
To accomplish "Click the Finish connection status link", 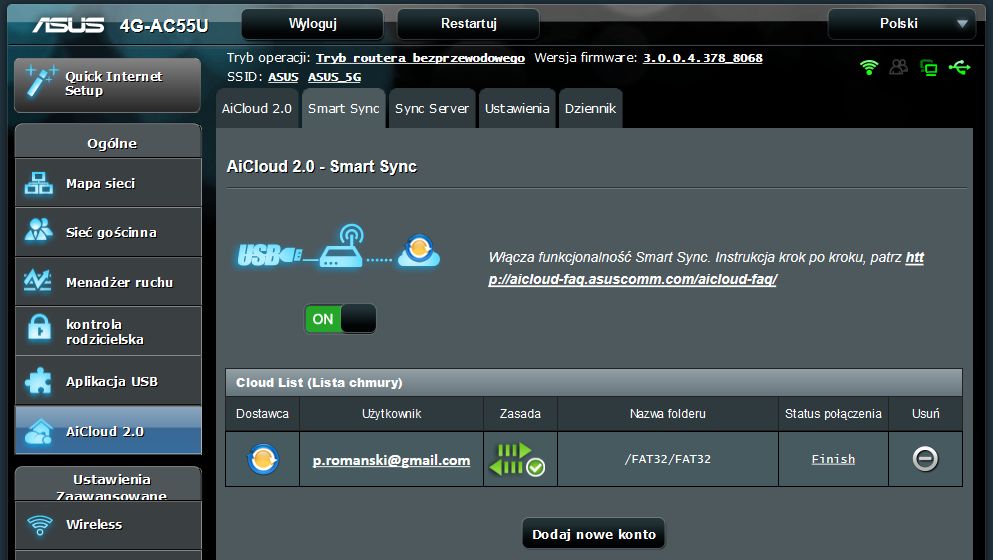I will coord(833,459).
